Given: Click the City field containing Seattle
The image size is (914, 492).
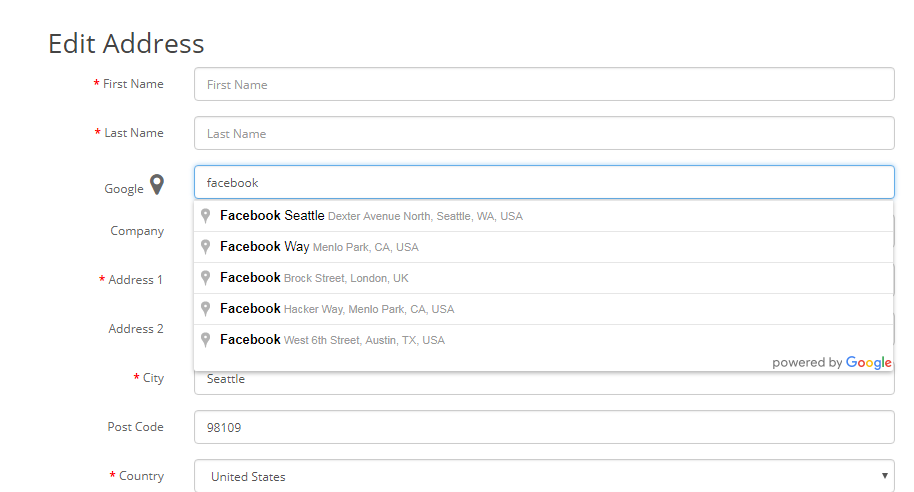Looking at the screenshot, I should [544, 383].
